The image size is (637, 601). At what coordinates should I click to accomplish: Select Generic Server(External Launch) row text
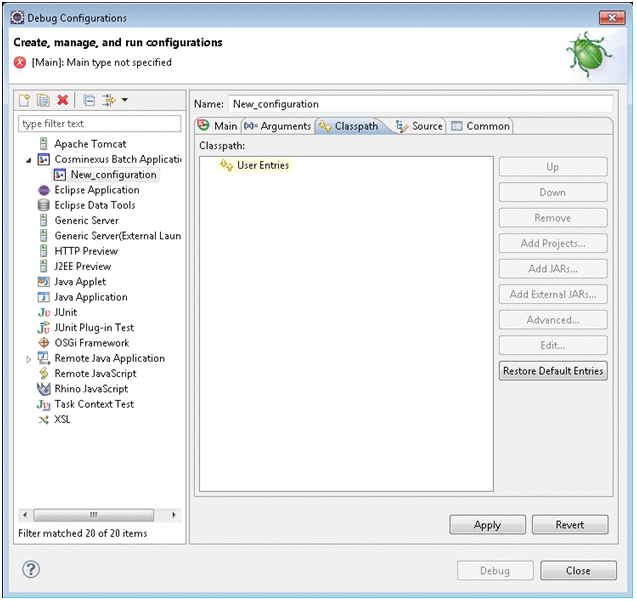(x=118, y=236)
